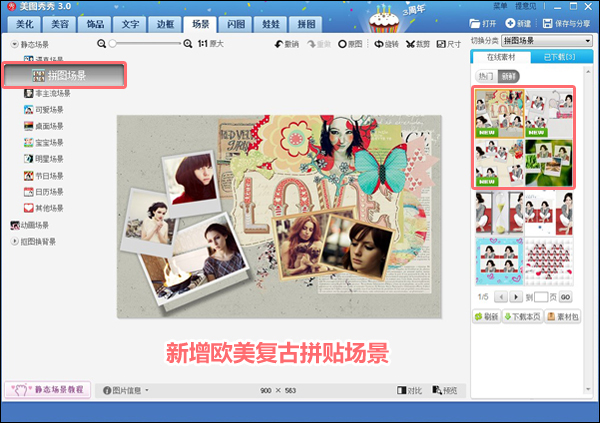600x423 pixels.
Task: Open the 图片信息 dropdown arrow
Action: coord(147,391)
